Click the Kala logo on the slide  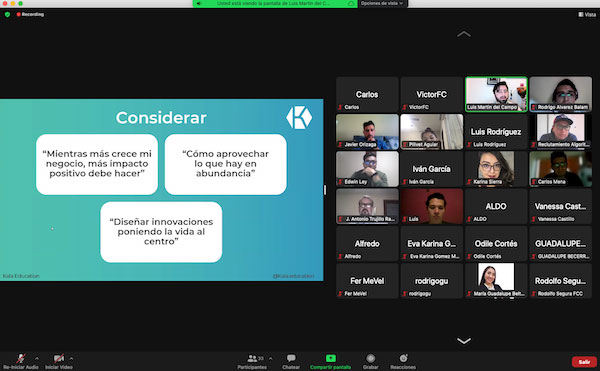coord(299,118)
